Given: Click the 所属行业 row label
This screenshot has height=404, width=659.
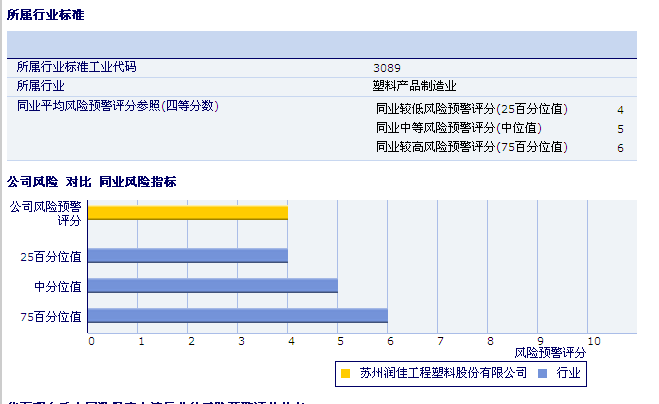Looking at the screenshot, I should 40,86.
